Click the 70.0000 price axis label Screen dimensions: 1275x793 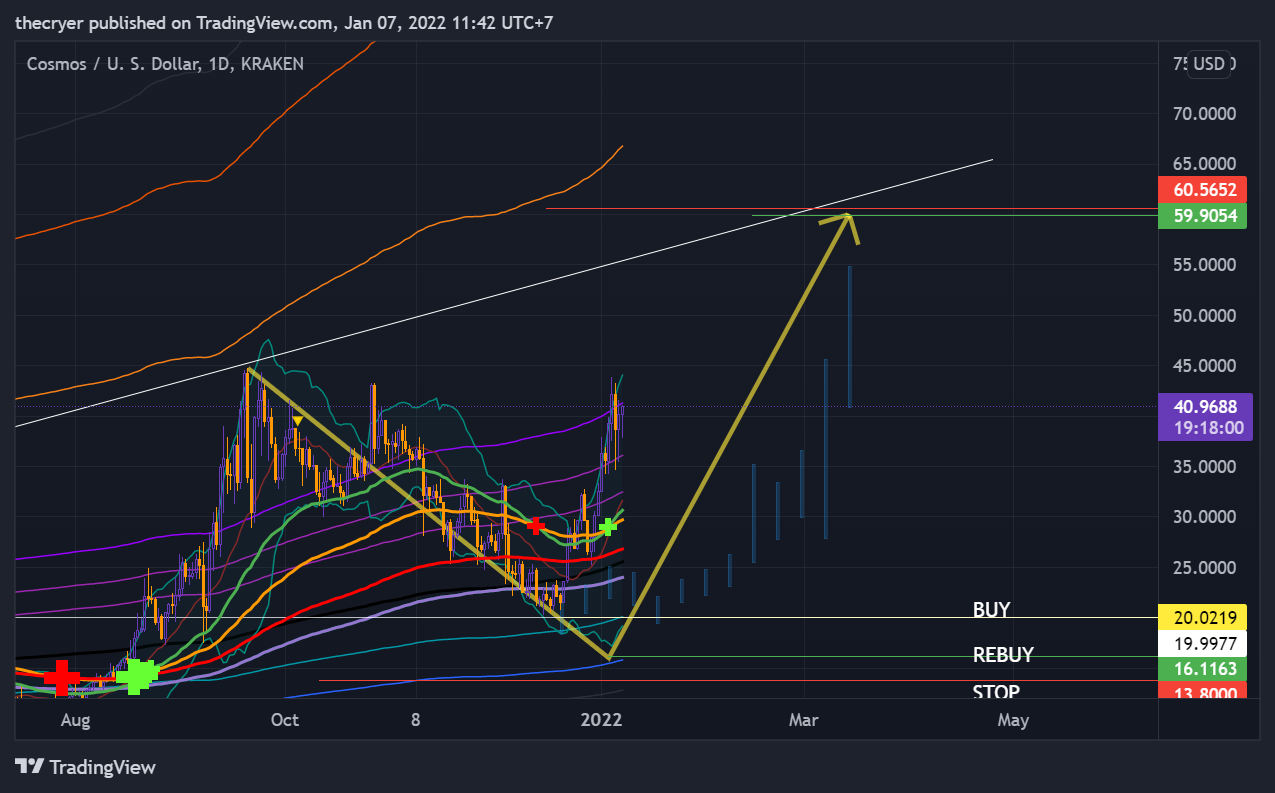tap(1203, 114)
